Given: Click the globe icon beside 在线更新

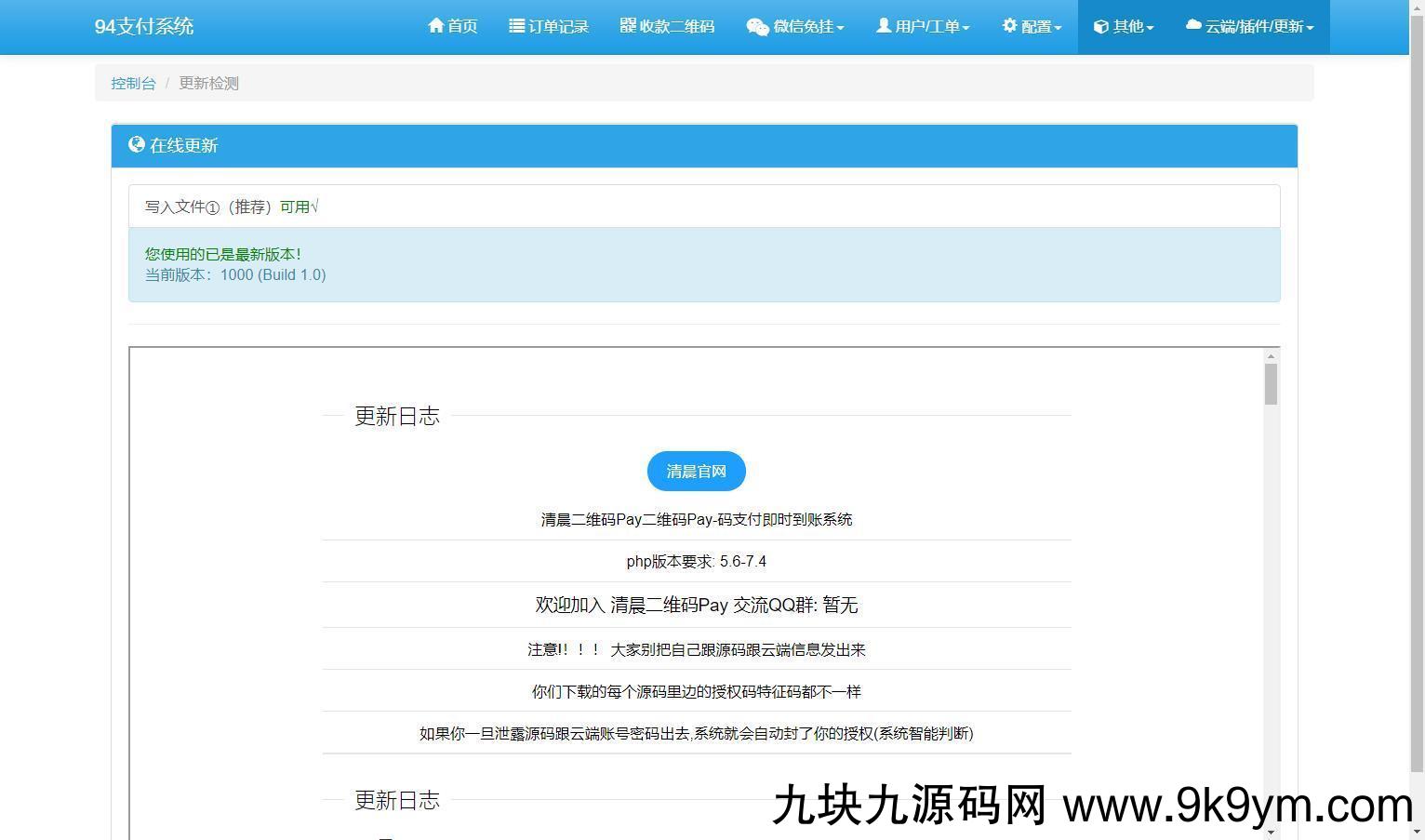Looking at the screenshot, I should 137,145.
